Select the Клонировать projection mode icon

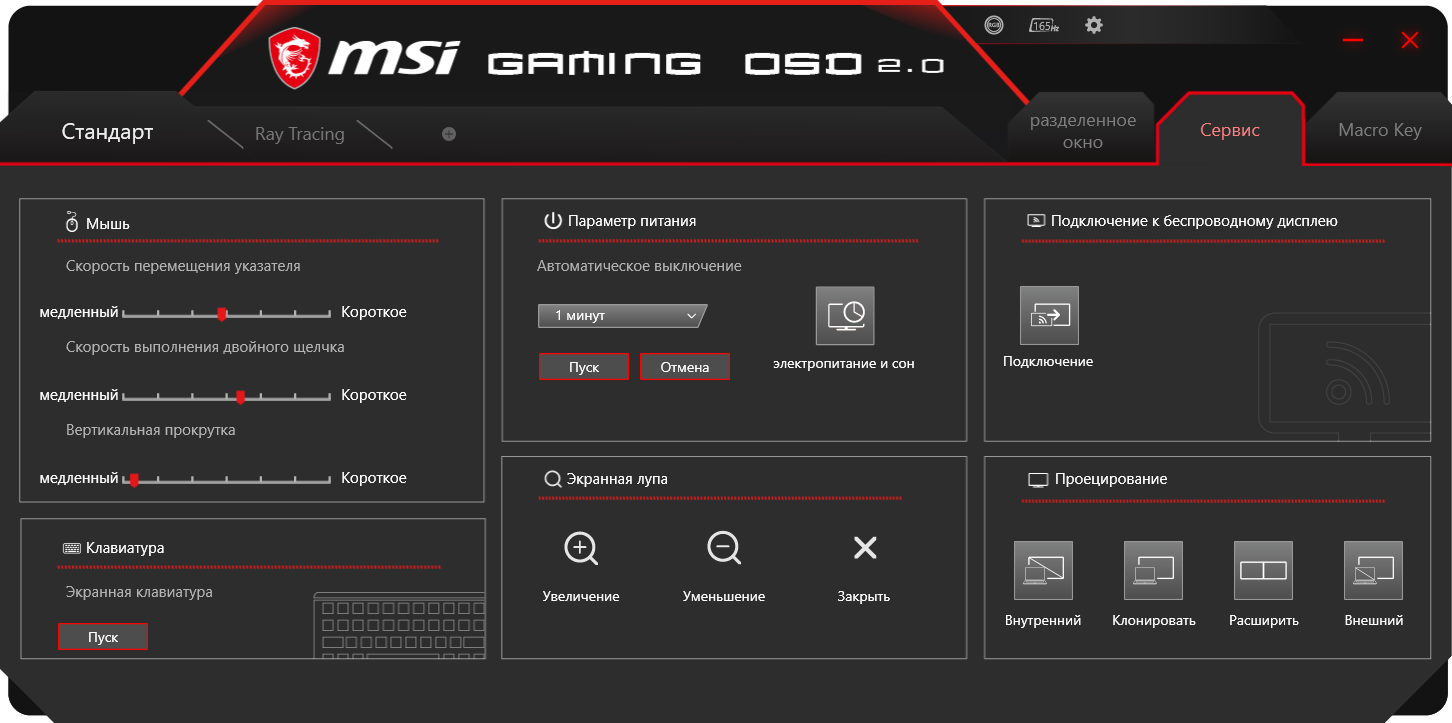1153,571
